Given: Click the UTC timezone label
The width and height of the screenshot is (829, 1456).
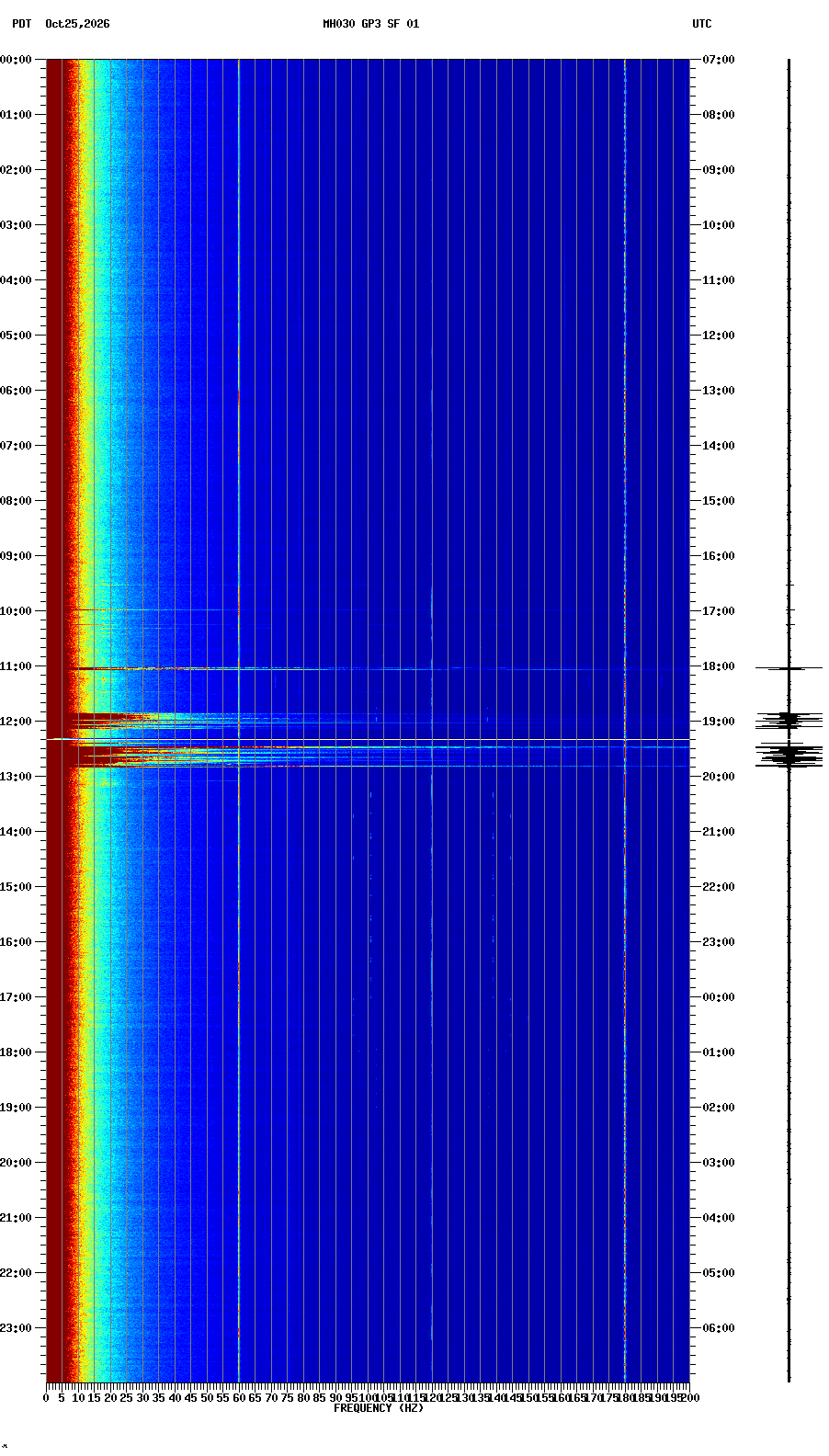Looking at the screenshot, I should [x=702, y=24].
